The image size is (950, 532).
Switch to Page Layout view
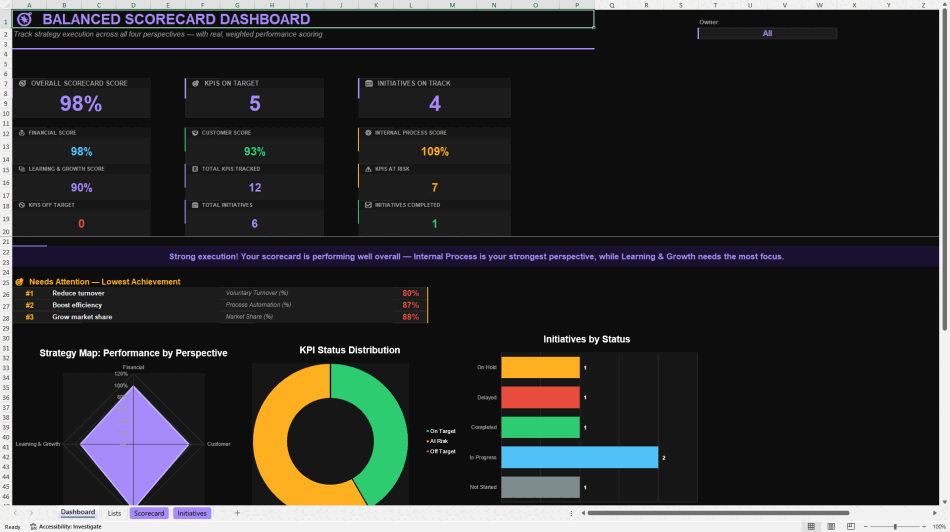click(x=831, y=527)
